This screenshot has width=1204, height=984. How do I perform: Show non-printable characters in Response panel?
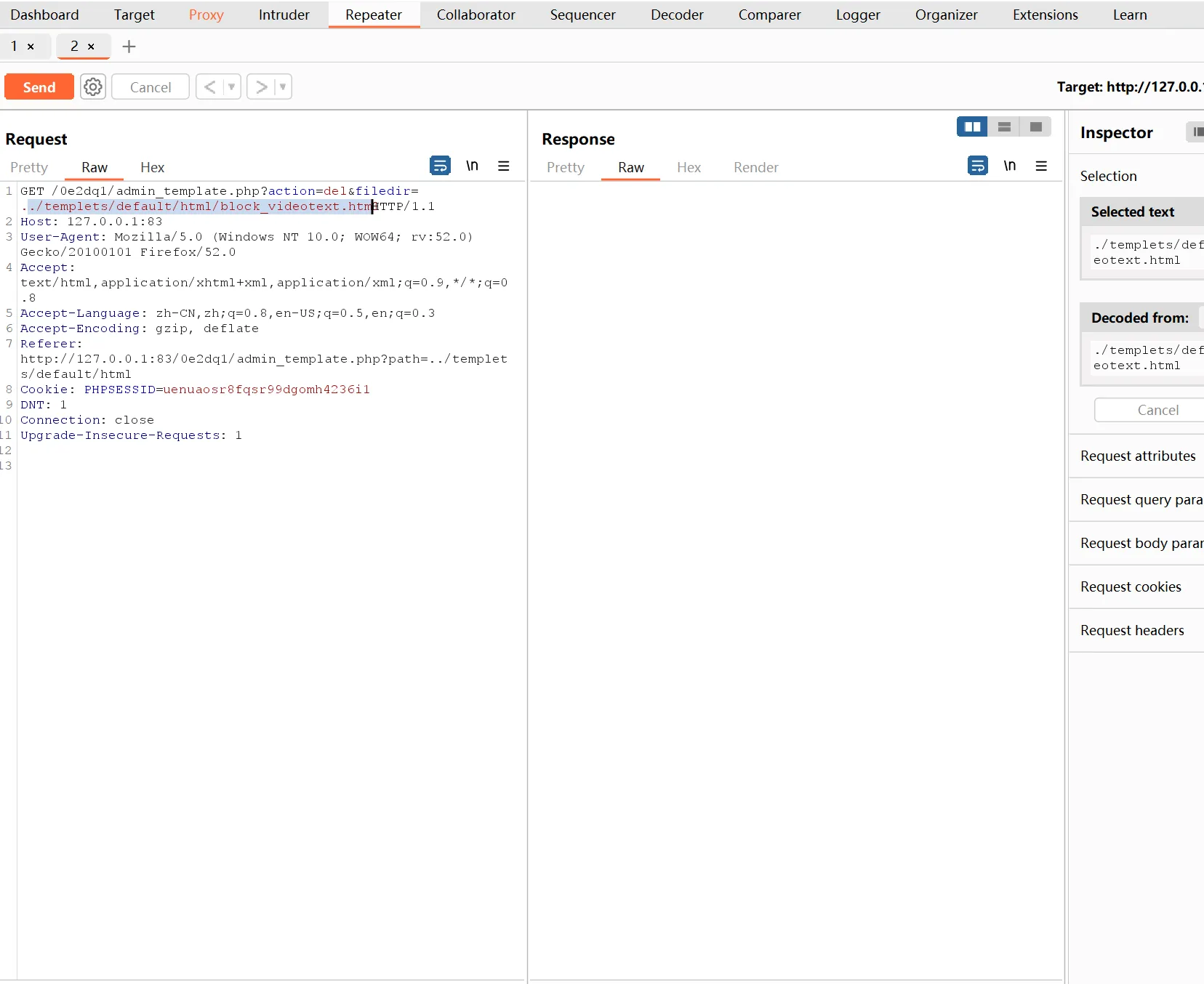(x=1009, y=166)
